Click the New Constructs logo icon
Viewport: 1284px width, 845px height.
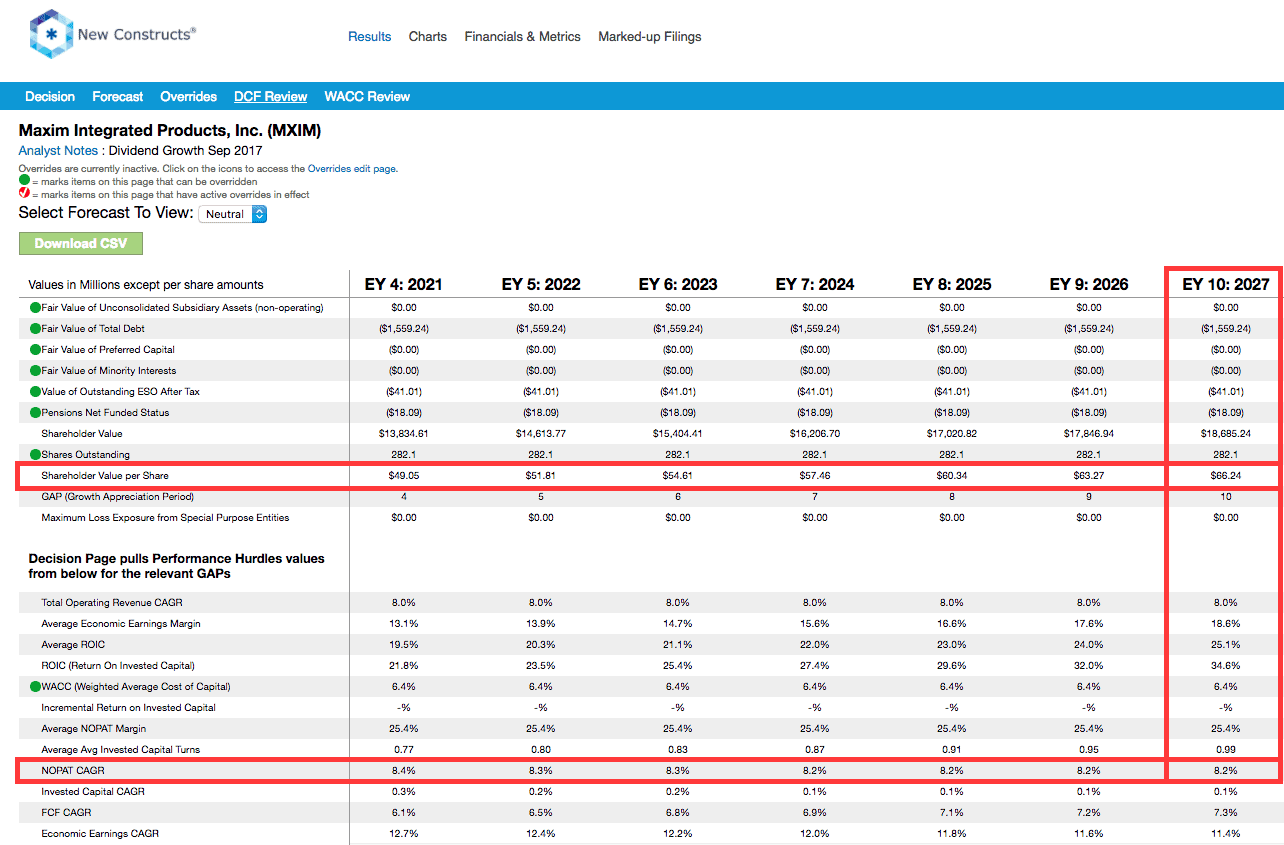[x=50, y=35]
